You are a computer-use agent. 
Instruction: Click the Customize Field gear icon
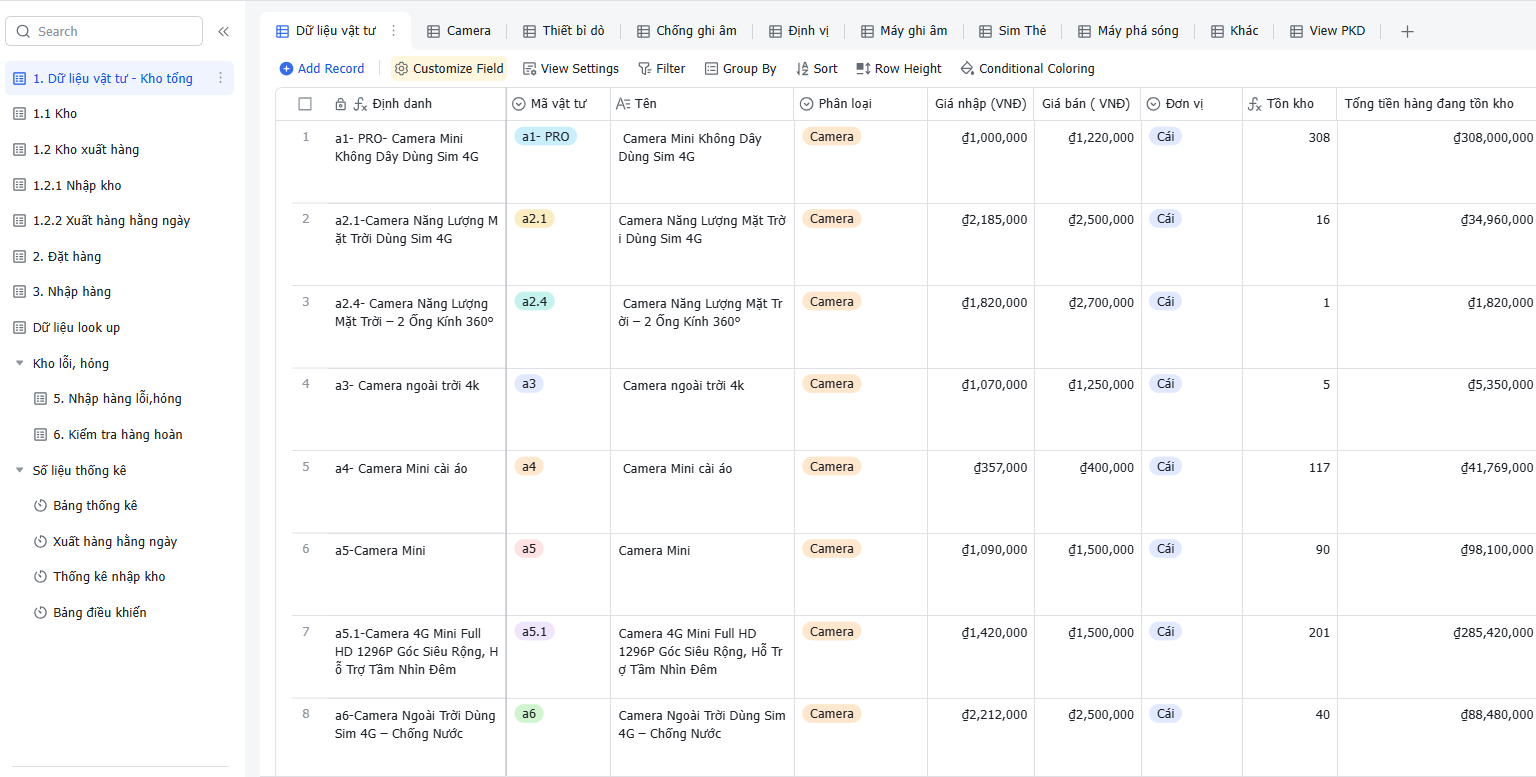(x=401, y=69)
